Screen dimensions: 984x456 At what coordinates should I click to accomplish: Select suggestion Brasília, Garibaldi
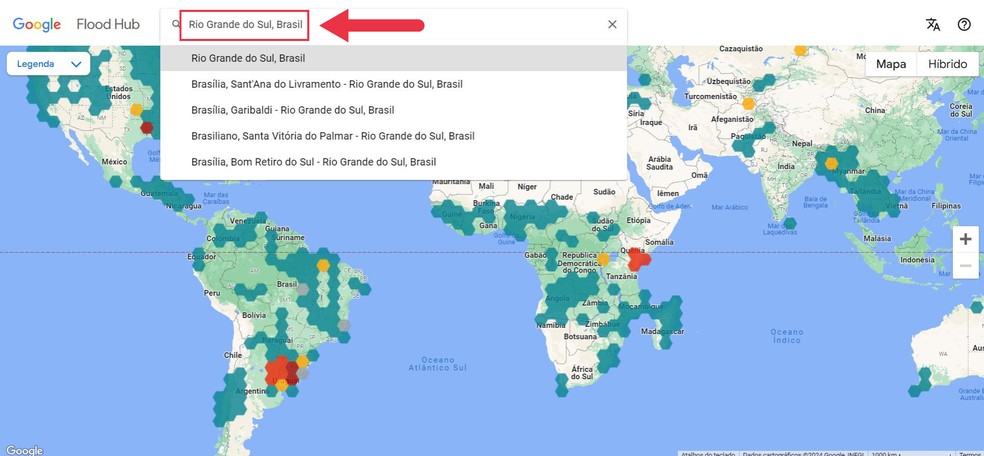pyautogui.click(x=393, y=110)
